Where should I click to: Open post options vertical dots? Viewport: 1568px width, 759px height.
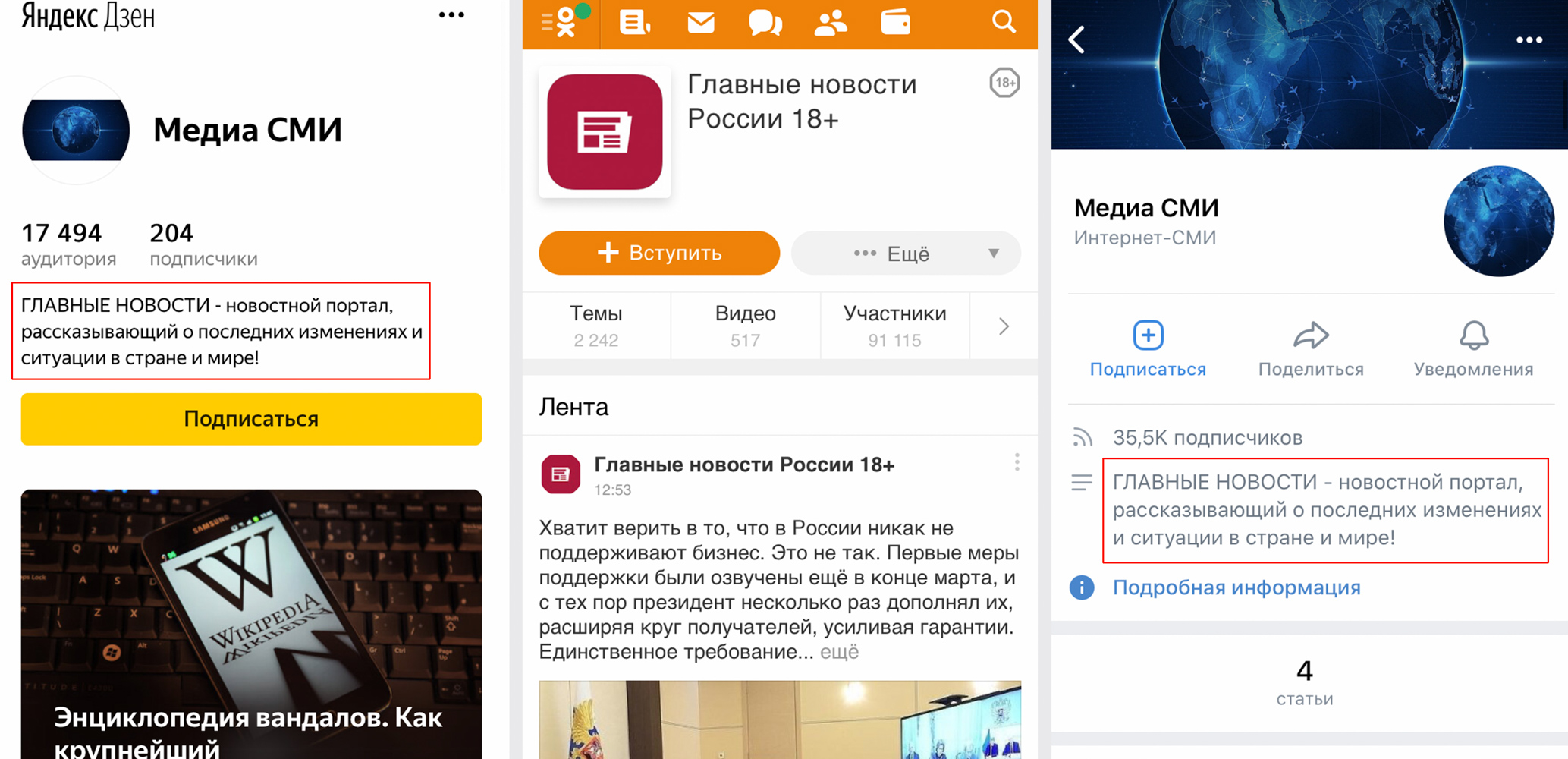click(1017, 462)
